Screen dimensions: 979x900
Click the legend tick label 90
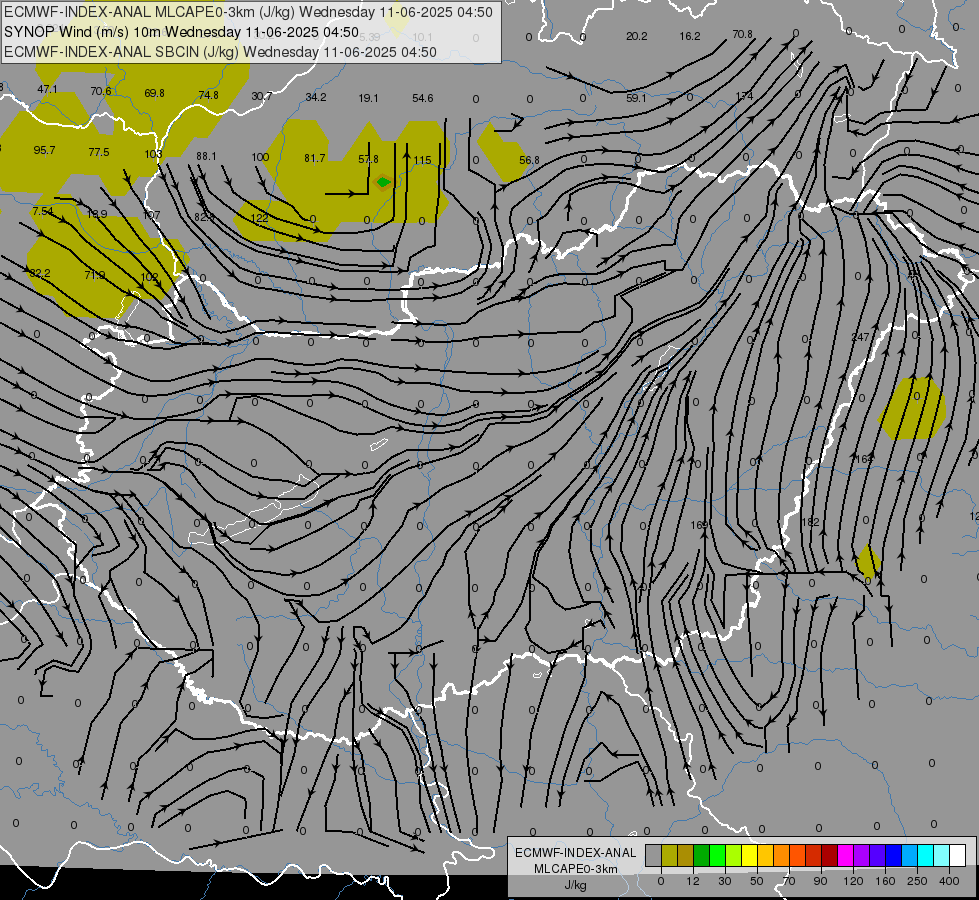point(820,881)
